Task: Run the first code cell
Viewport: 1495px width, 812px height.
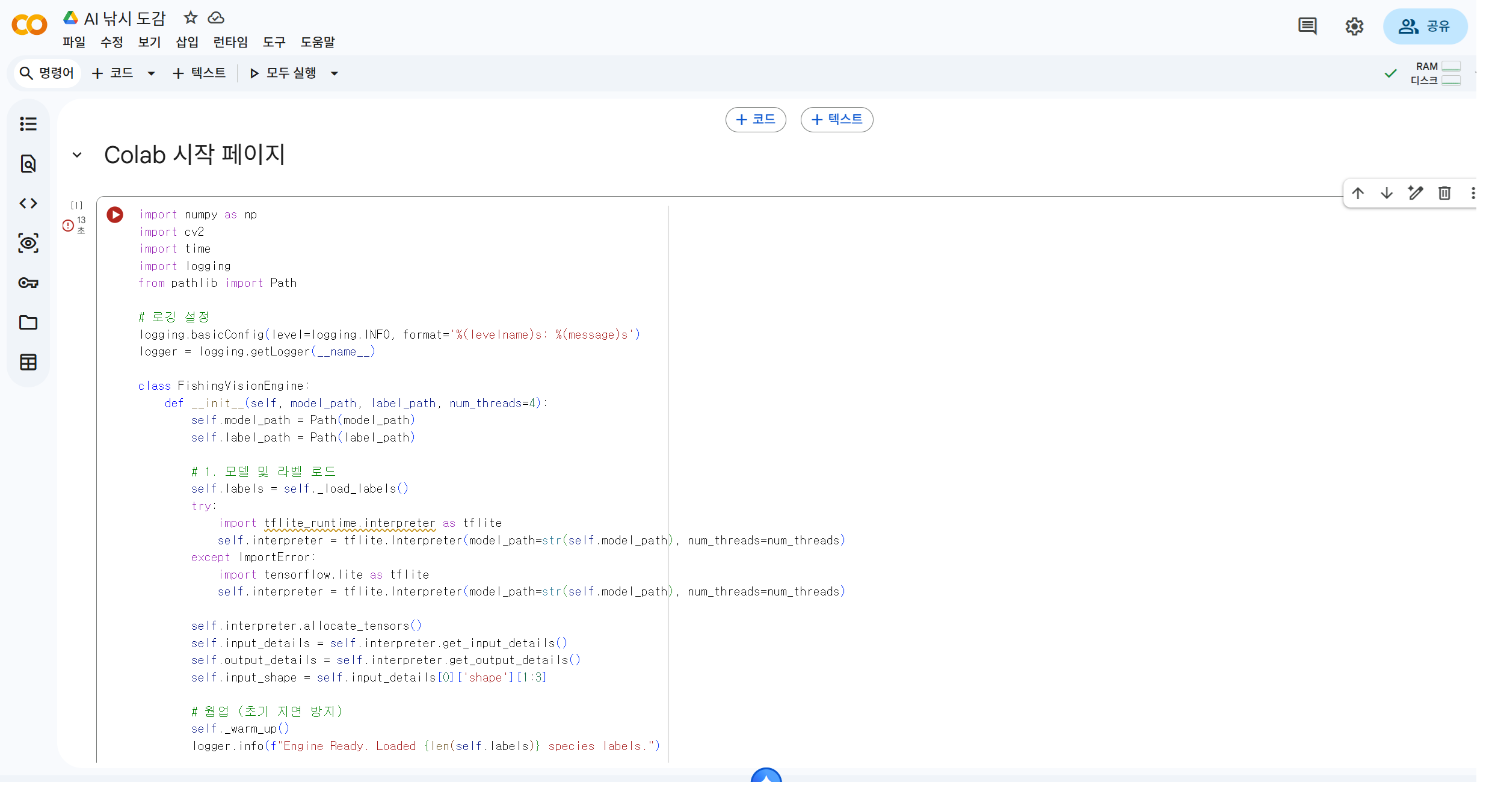Action: pyautogui.click(x=114, y=214)
